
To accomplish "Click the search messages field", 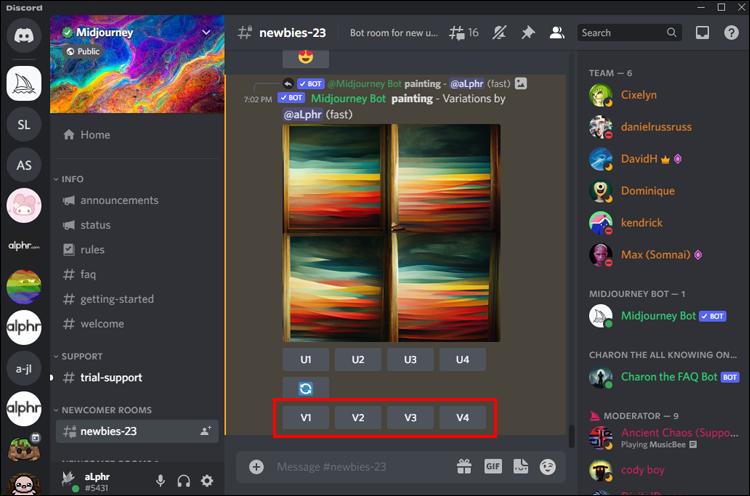I will pyautogui.click(x=629, y=33).
